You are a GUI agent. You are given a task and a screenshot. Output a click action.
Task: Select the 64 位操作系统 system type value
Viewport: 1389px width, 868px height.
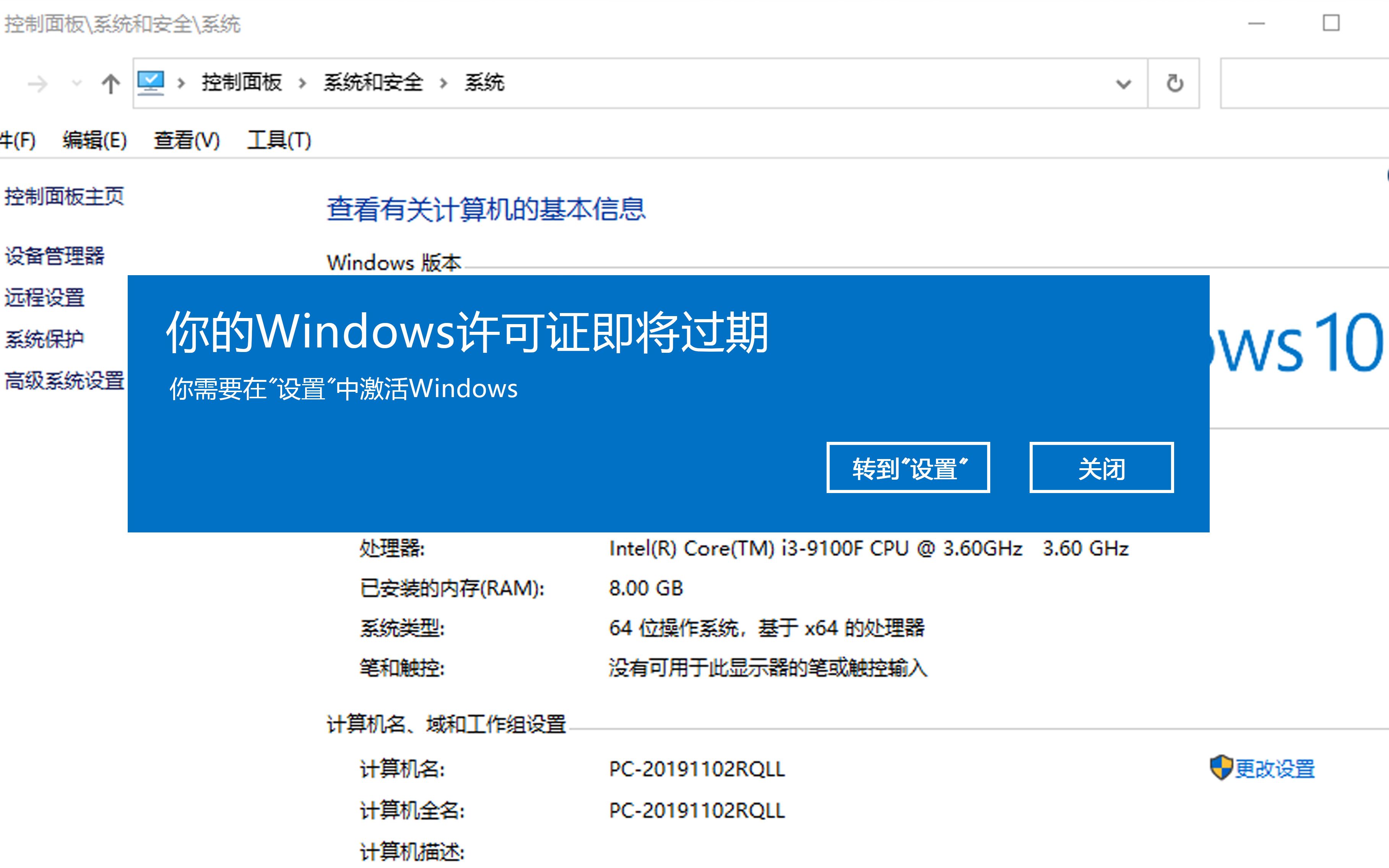[x=767, y=628]
